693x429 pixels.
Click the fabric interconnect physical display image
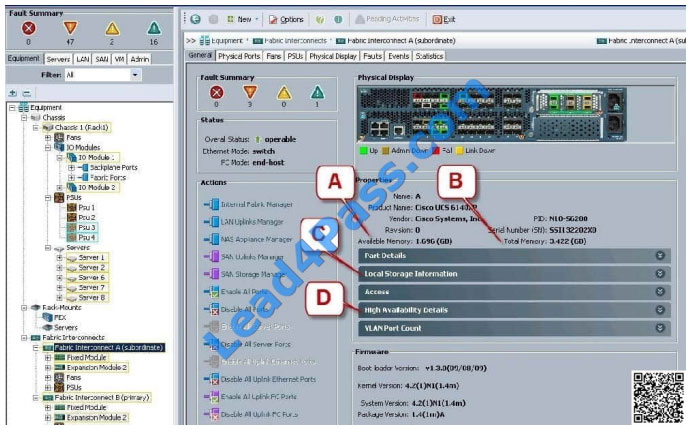(492, 114)
